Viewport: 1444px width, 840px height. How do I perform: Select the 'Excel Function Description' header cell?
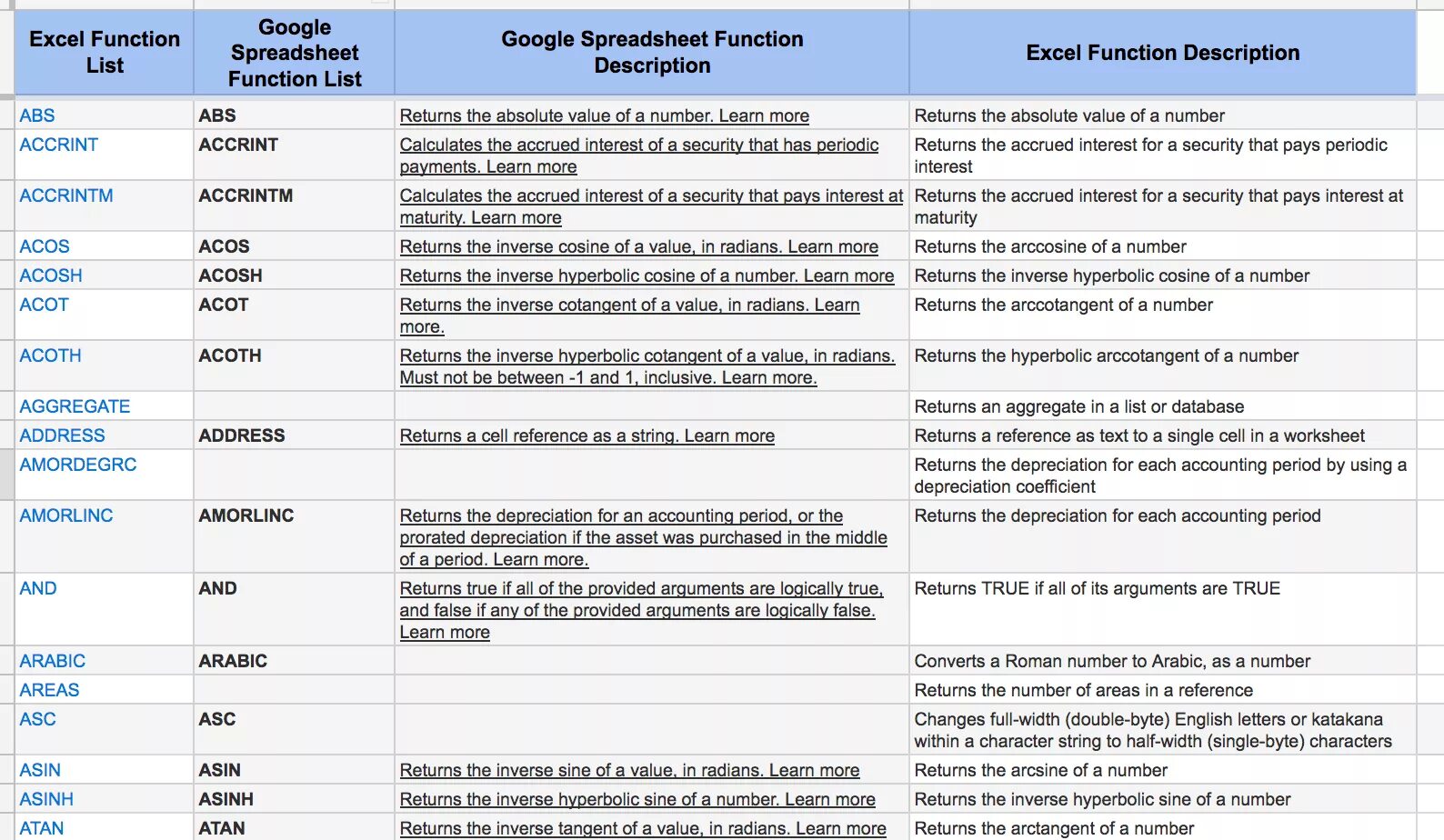pyautogui.click(x=1163, y=52)
